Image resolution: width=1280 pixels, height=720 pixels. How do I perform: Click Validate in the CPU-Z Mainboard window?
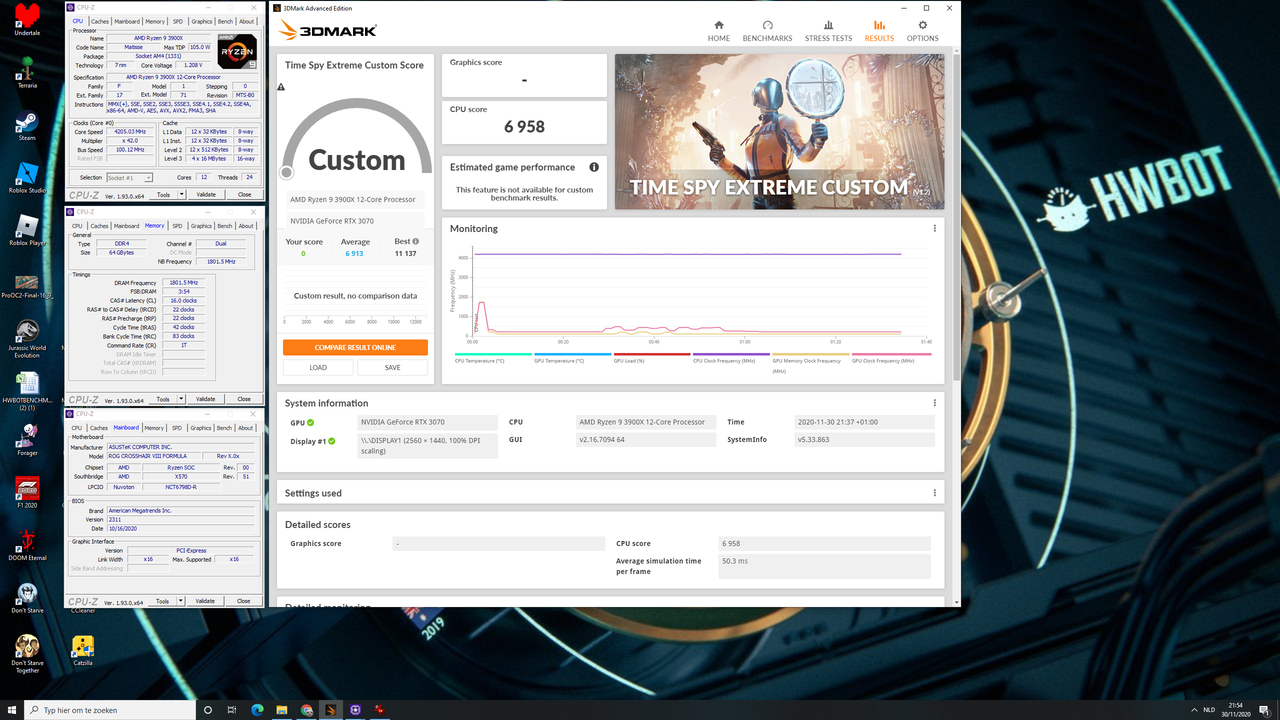pos(206,601)
